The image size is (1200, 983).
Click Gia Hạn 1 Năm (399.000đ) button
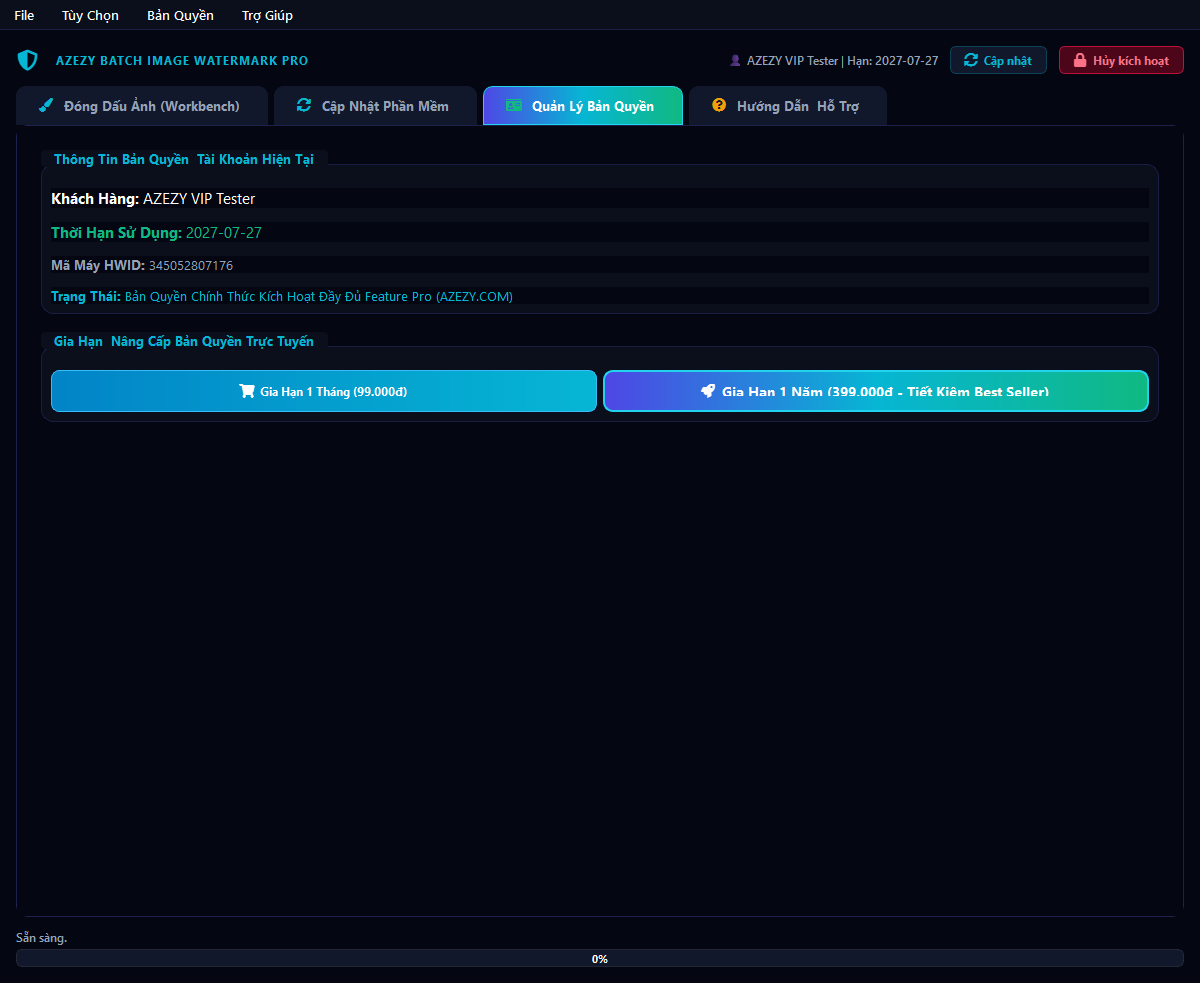pos(876,391)
